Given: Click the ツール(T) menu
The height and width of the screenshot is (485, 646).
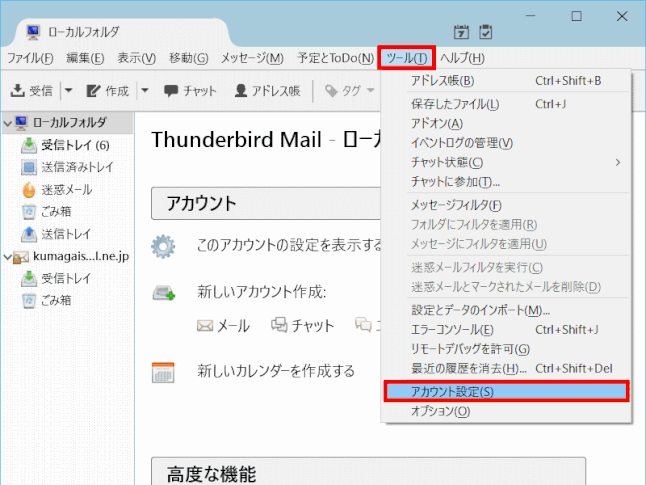Looking at the screenshot, I should pos(406,58).
